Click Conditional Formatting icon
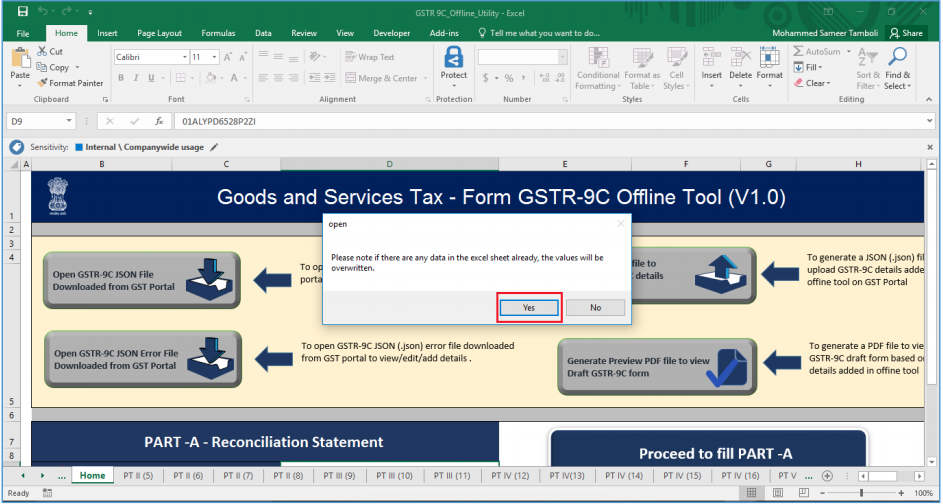 tap(598, 58)
